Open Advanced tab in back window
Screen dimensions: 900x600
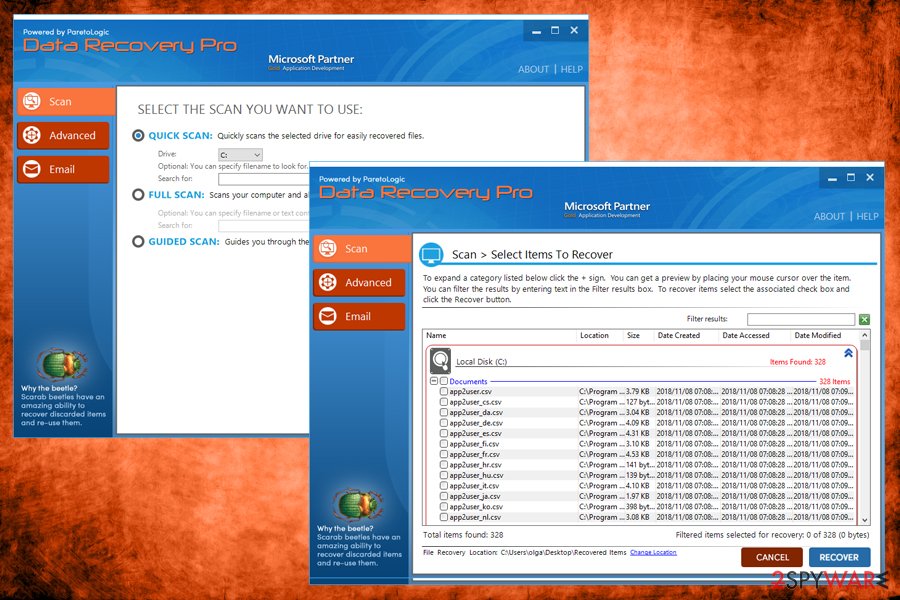click(63, 136)
